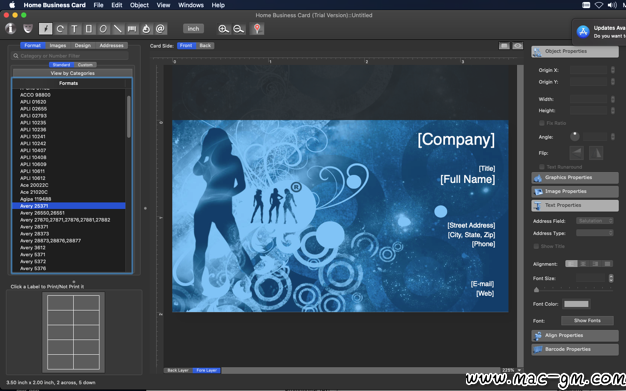Select the Text tool
Screen dimensions: 626x391
pos(74,29)
